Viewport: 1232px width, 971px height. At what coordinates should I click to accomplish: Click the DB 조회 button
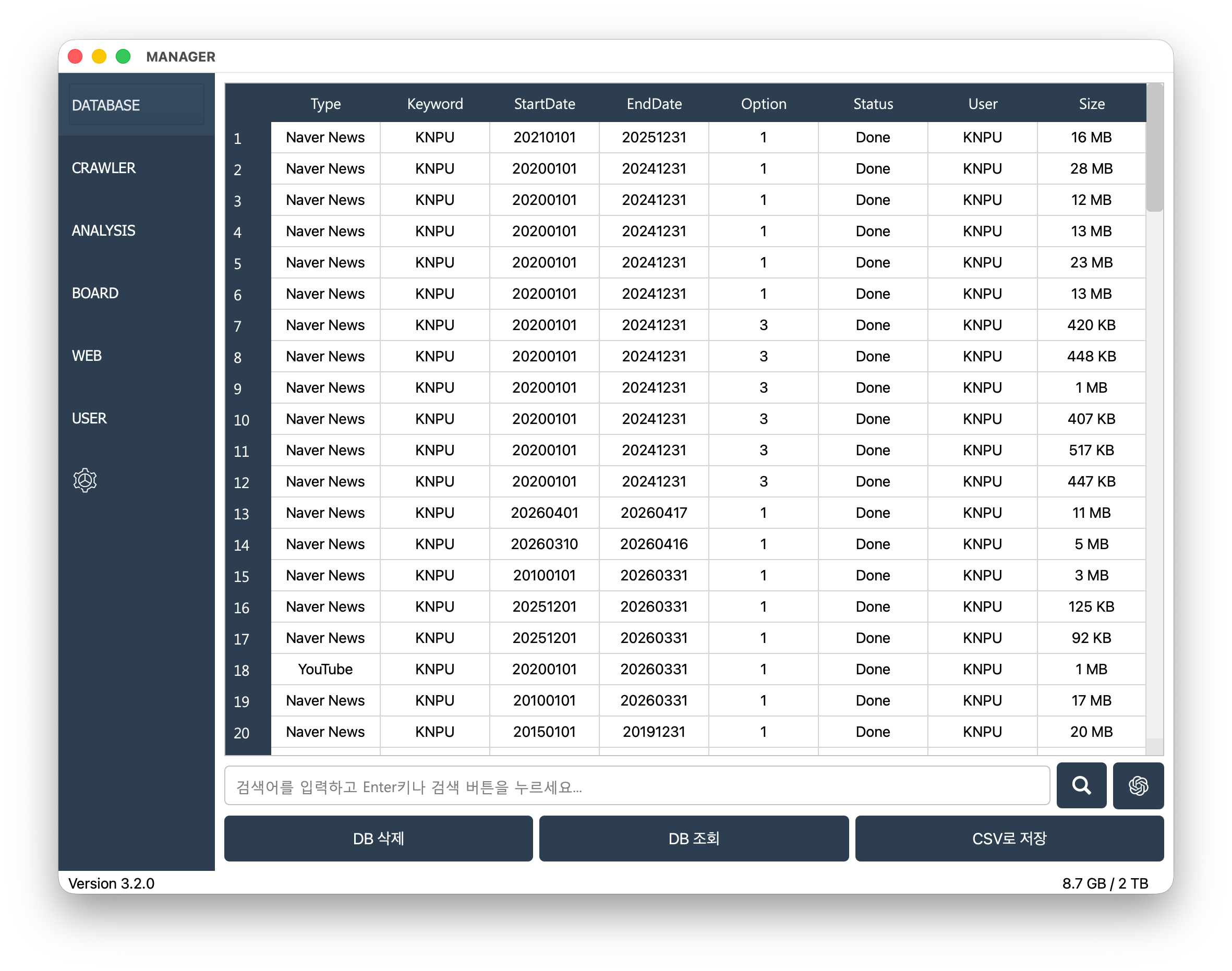pos(694,838)
